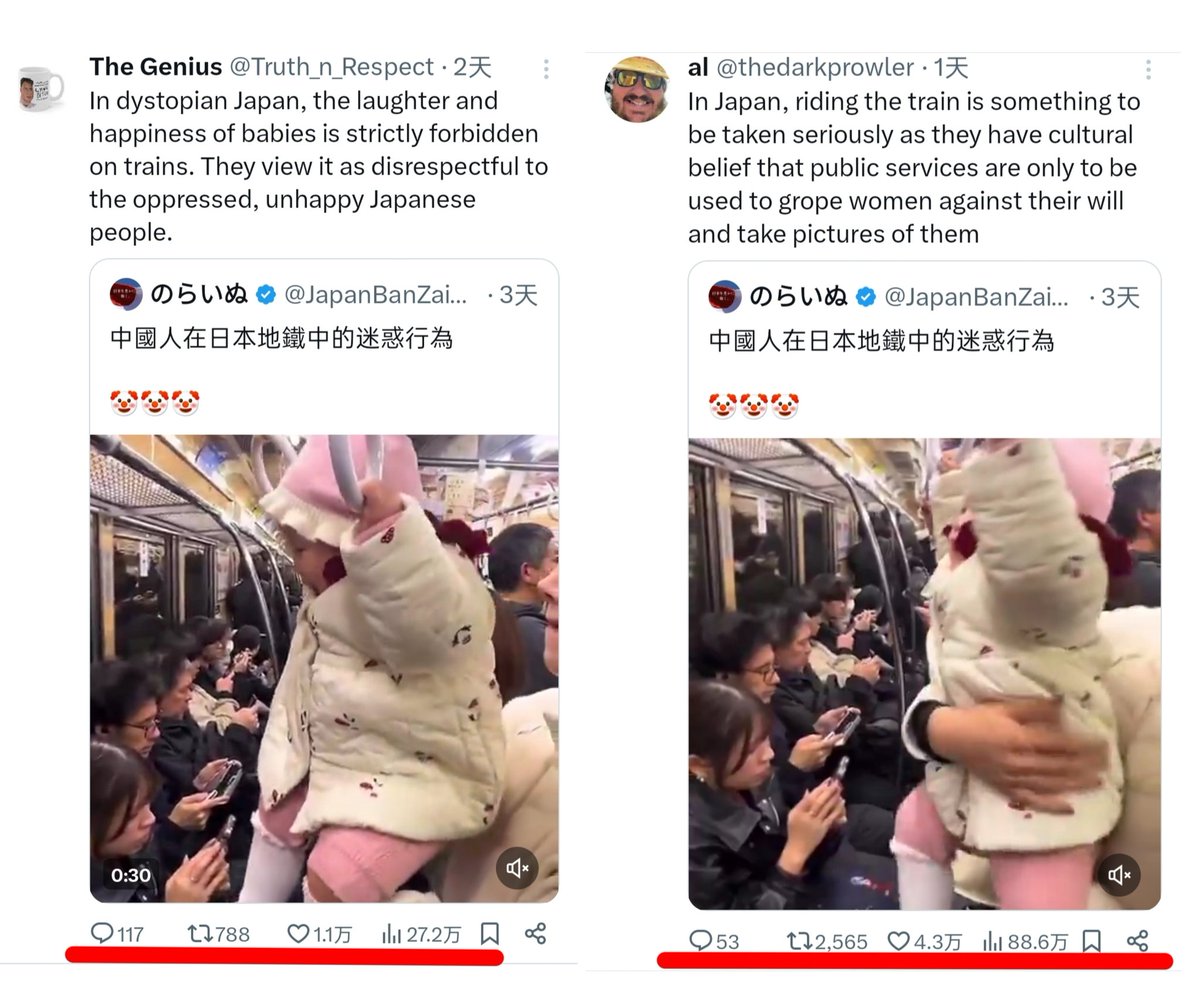1200x1008 pixels.
Task: View analytics showing 27.2万 views
Action: pos(421,934)
